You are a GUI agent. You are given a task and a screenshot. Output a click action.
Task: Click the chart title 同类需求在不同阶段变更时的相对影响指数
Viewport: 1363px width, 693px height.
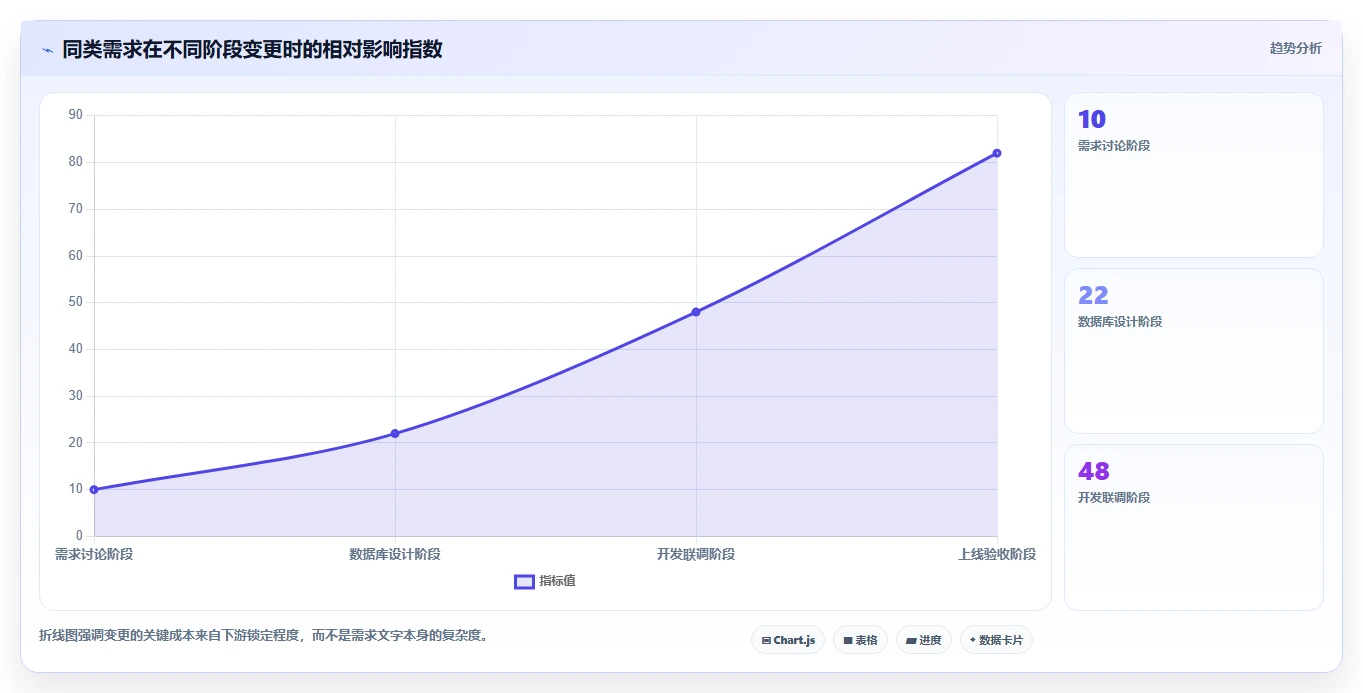(252, 49)
